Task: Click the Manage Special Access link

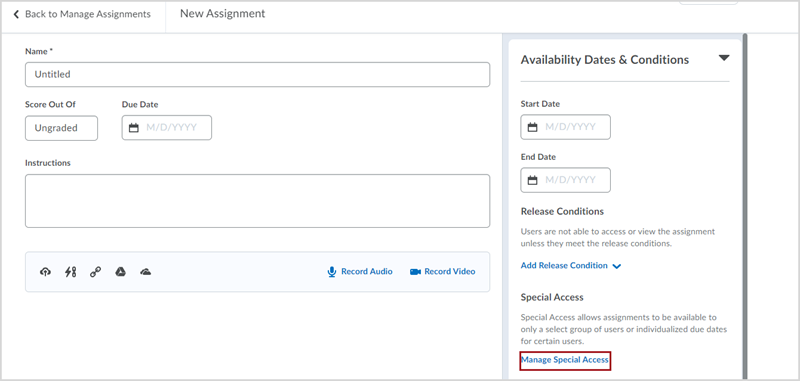Action: click(565, 360)
